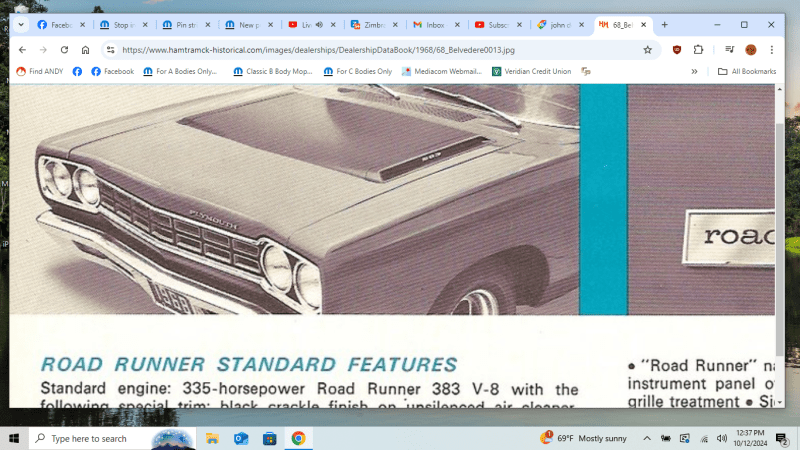Bookmark this page with the star
Image resolution: width=800 pixels, height=450 pixels.
click(x=647, y=49)
